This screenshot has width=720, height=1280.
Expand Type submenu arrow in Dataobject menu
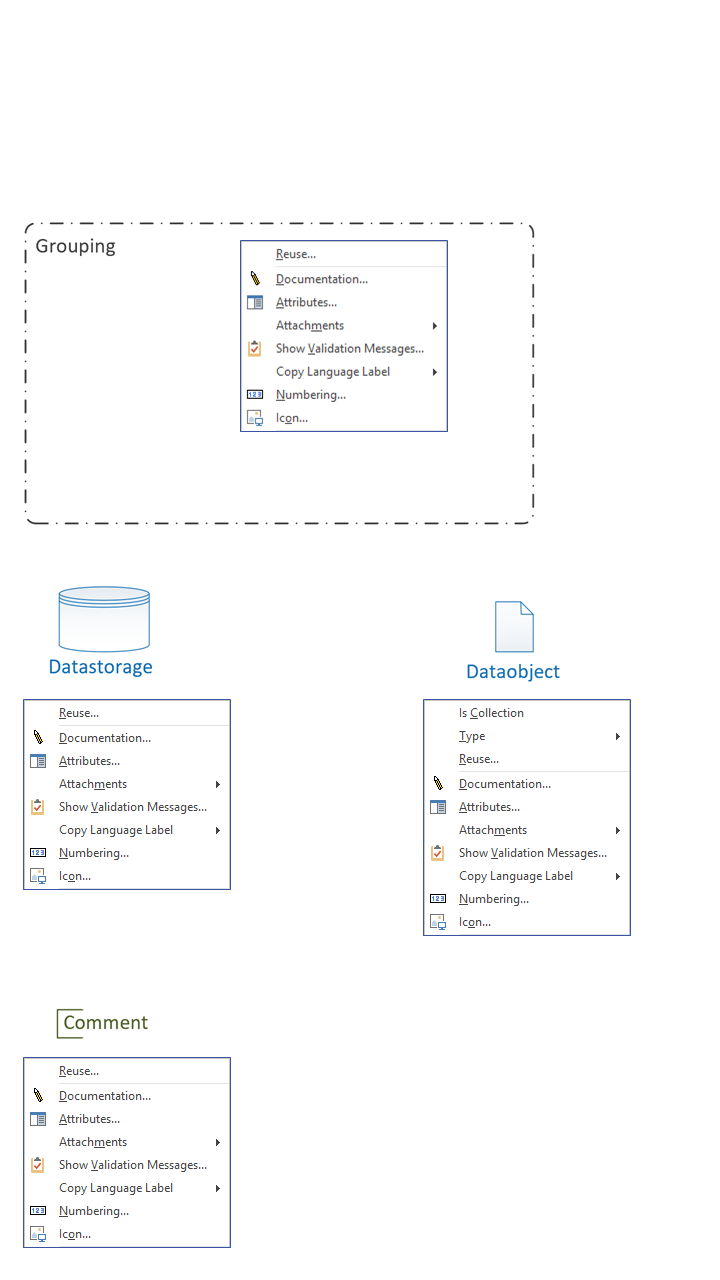[618, 737]
